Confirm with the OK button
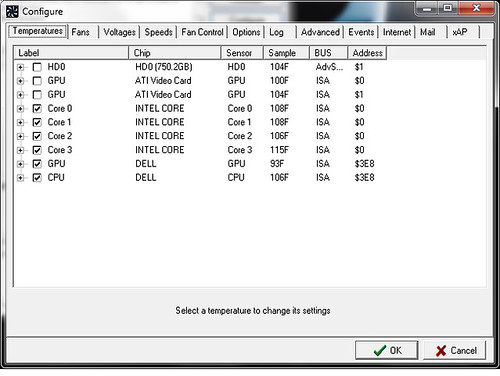The width and height of the screenshot is (500, 376). (x=387, y=350)
